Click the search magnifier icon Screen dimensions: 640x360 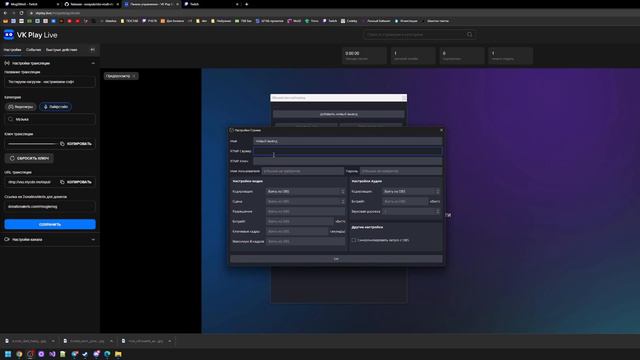pyautogui.click(x=469, y=35)
